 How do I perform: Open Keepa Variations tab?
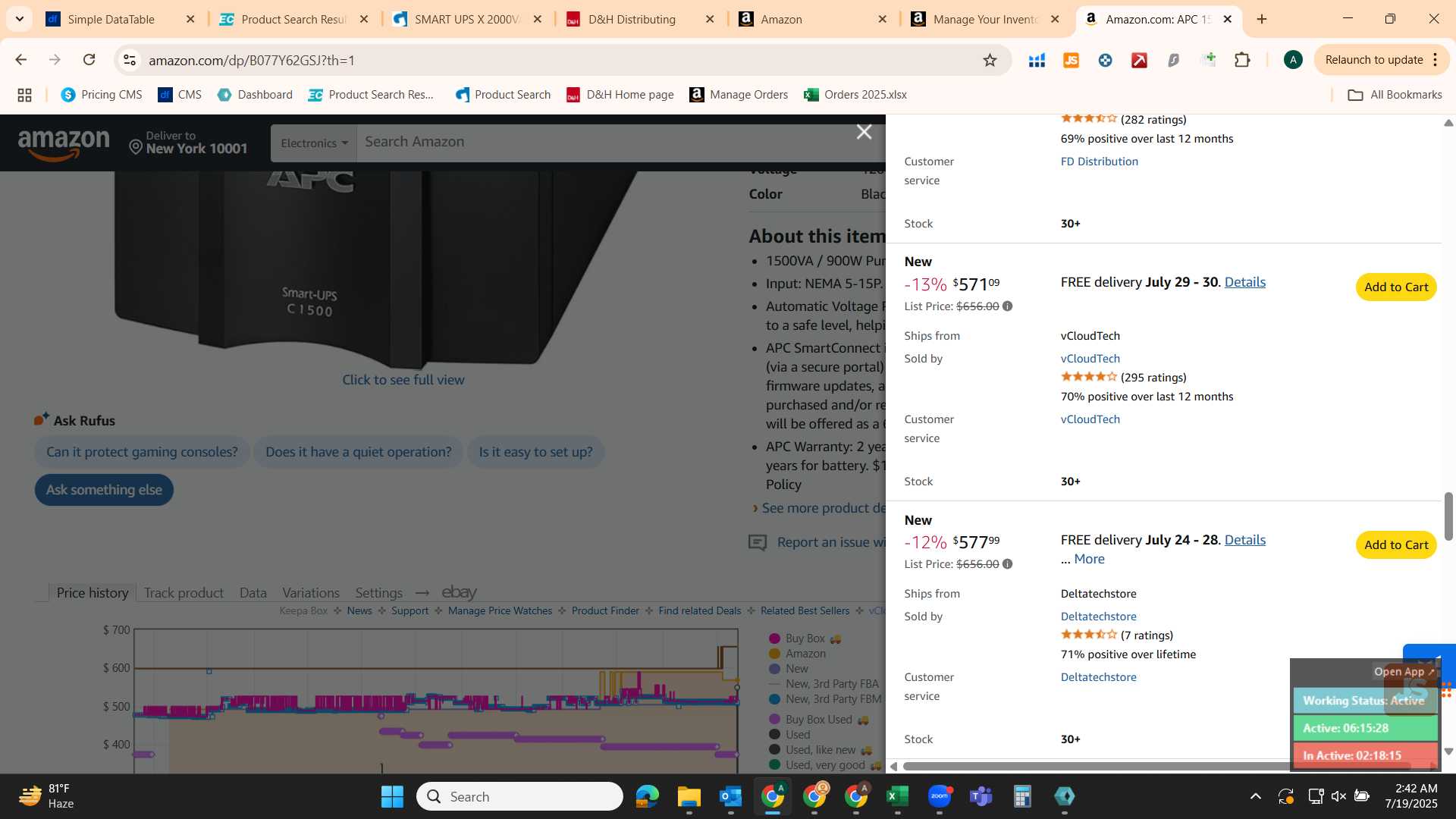(311, 593)
